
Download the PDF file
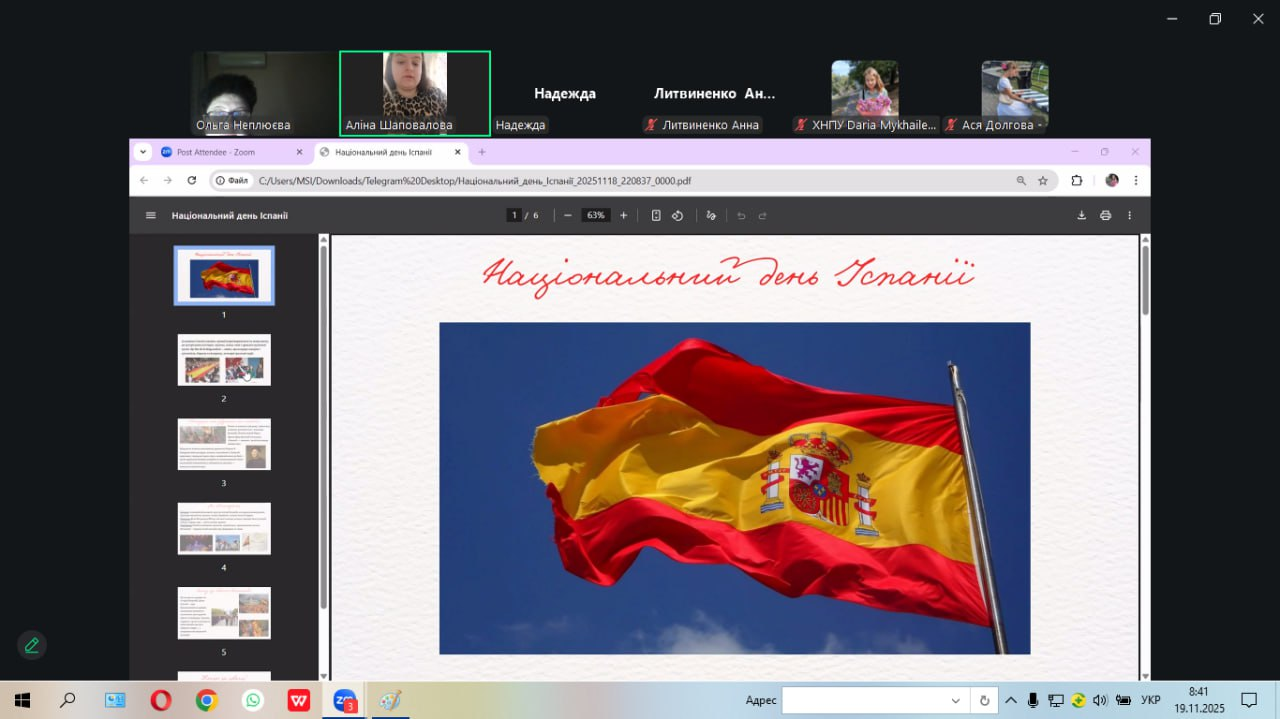tap(1081, 215)
